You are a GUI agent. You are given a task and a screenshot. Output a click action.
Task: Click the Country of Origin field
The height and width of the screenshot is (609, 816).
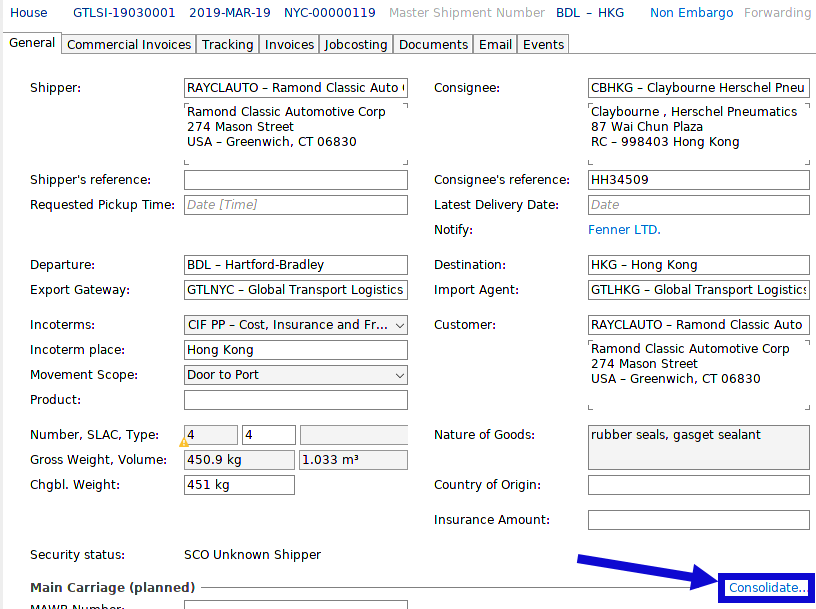click(698, 484)
